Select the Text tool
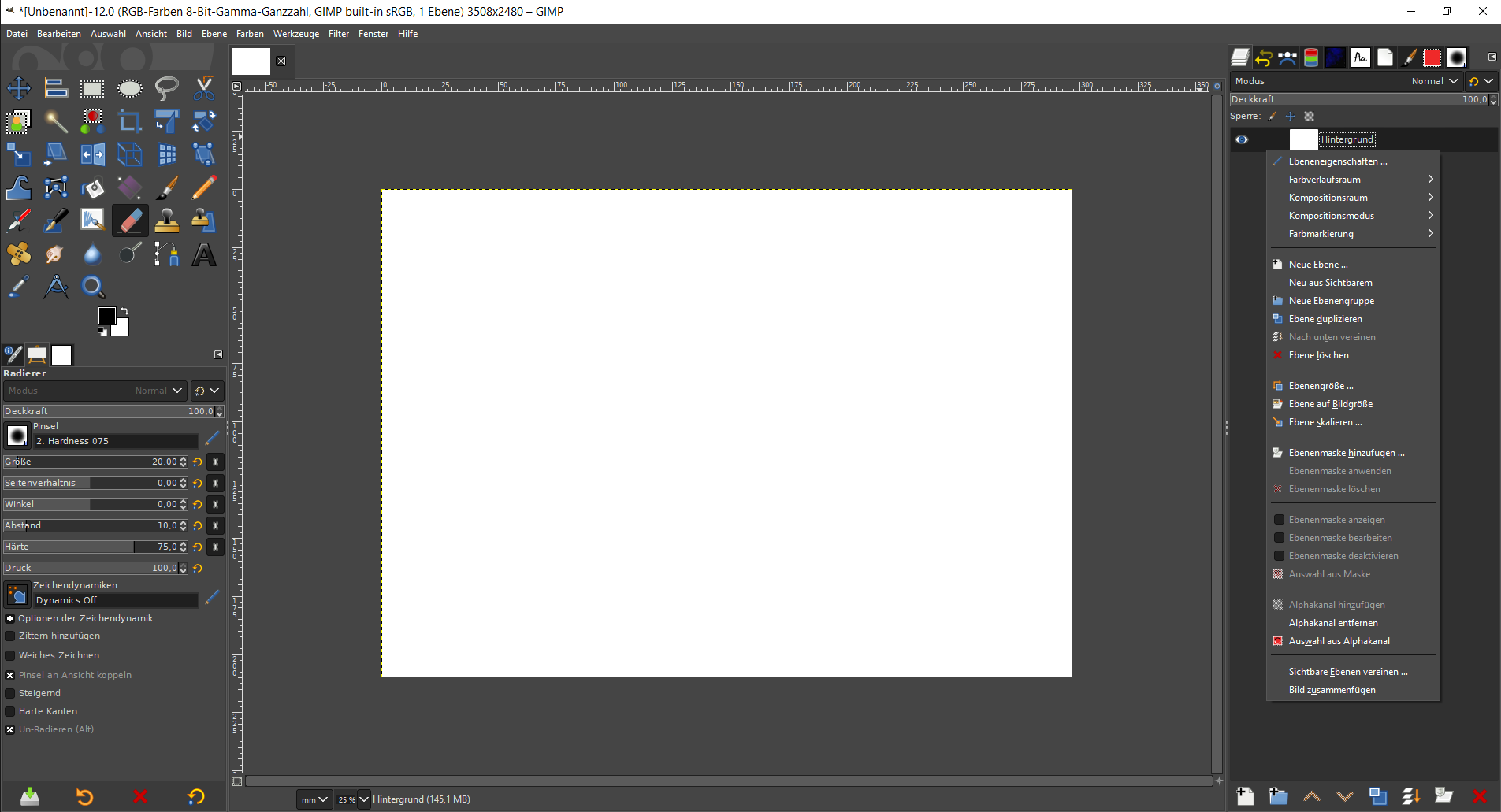 click(204, 254)
